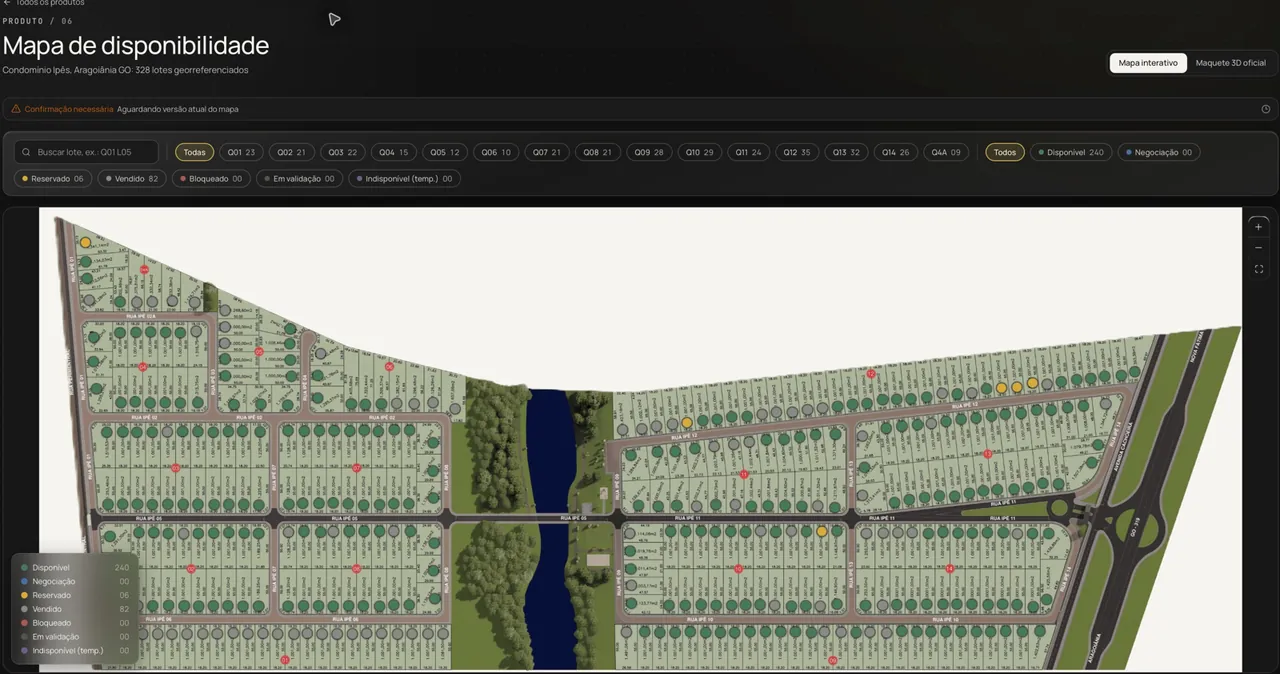Click the yellow reserved lot at the map's northwest tip
This screenshot has height=674, width=1280.
[x=86, y=242]
